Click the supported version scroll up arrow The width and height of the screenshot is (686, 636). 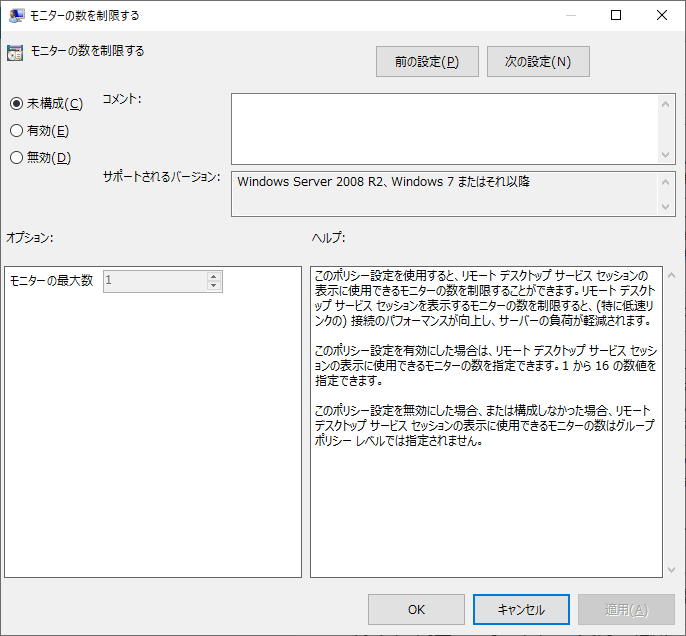pyautogui.click(x=665, y=182)
